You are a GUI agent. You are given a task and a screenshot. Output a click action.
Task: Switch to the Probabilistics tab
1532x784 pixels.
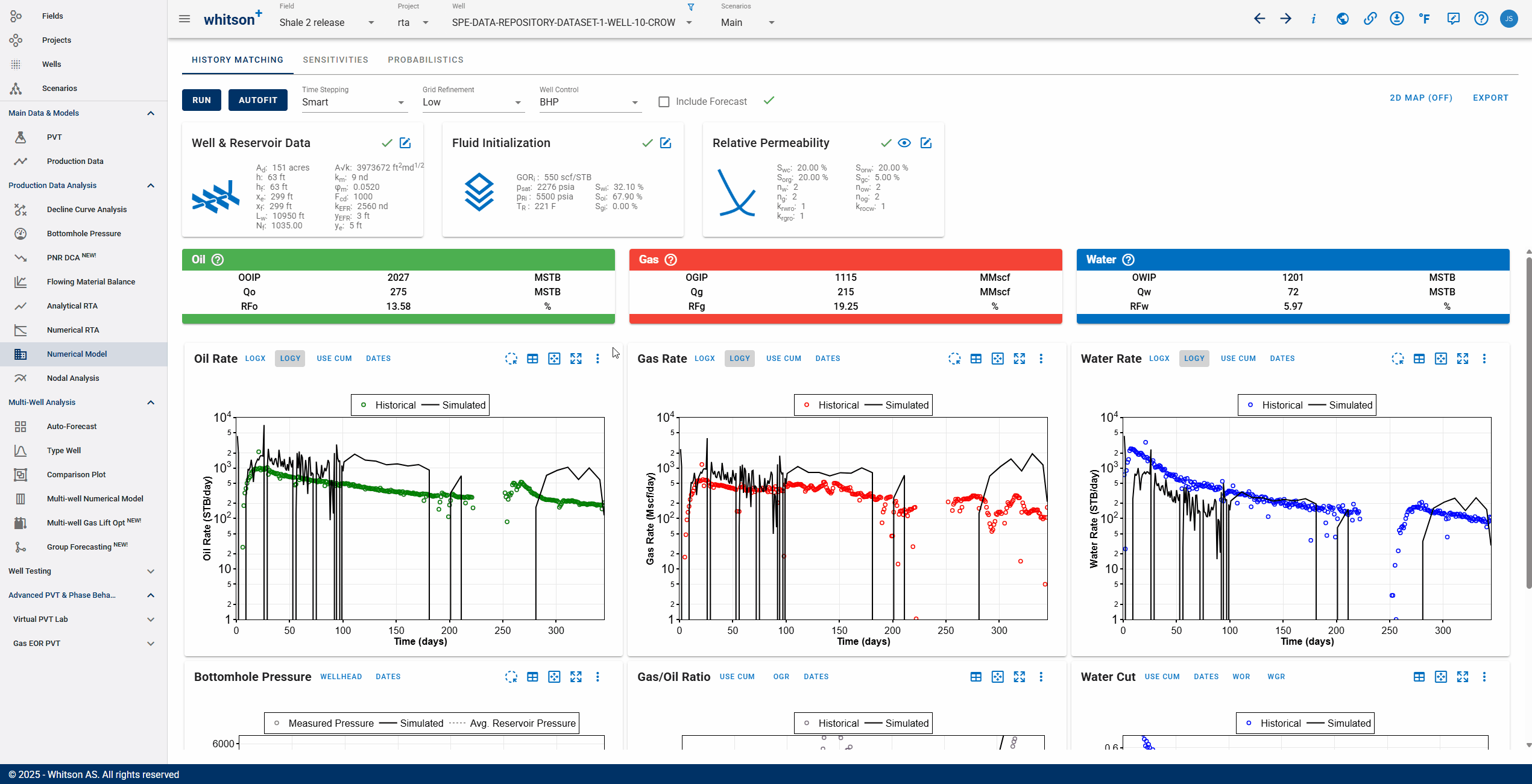pos(426,60)
